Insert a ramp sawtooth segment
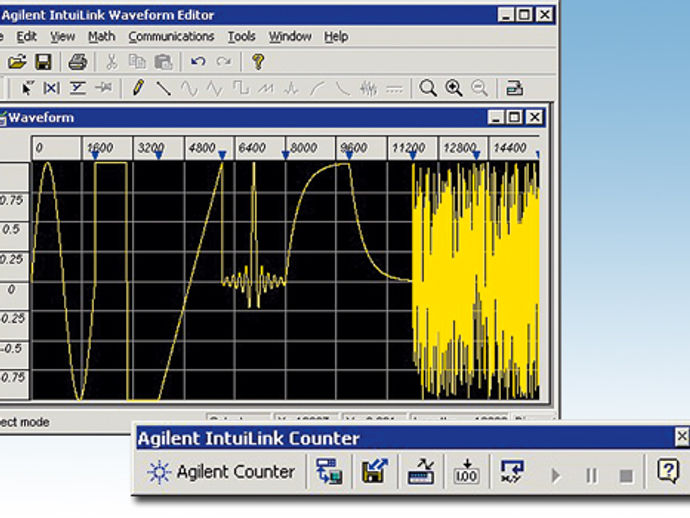 pyautogui.click(x=266, y=88)
